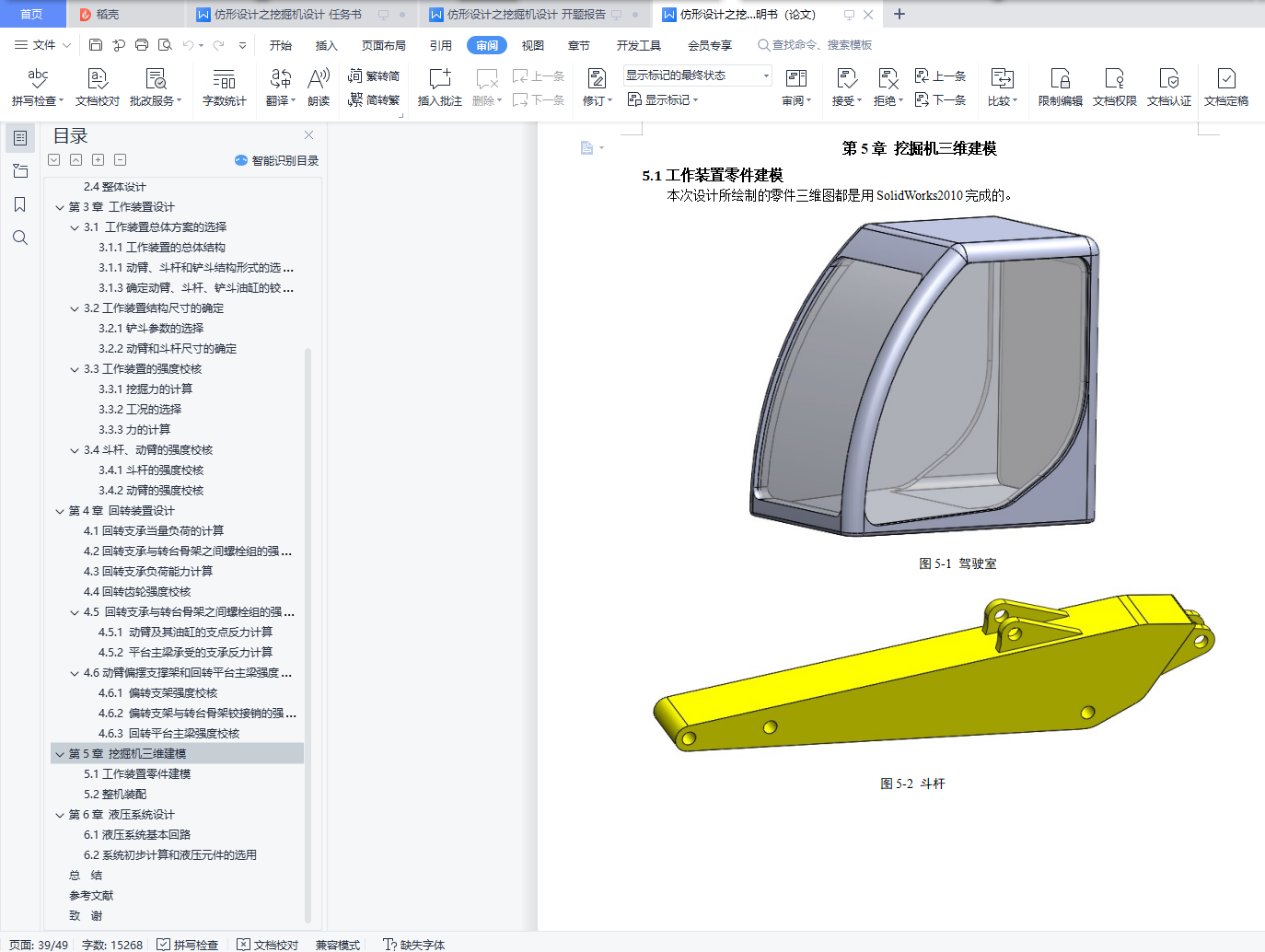
Task: Start 朗读 read aloud
Action: (x=319, y=87)
